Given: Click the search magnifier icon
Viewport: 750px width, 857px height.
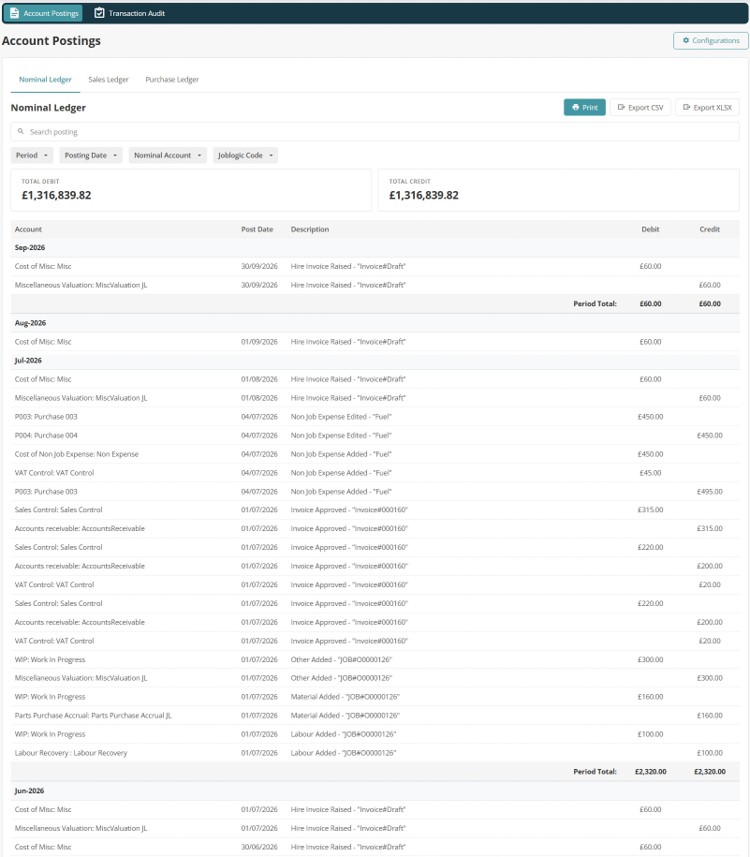Looking at the screenshot, I should tap(21, 132).
